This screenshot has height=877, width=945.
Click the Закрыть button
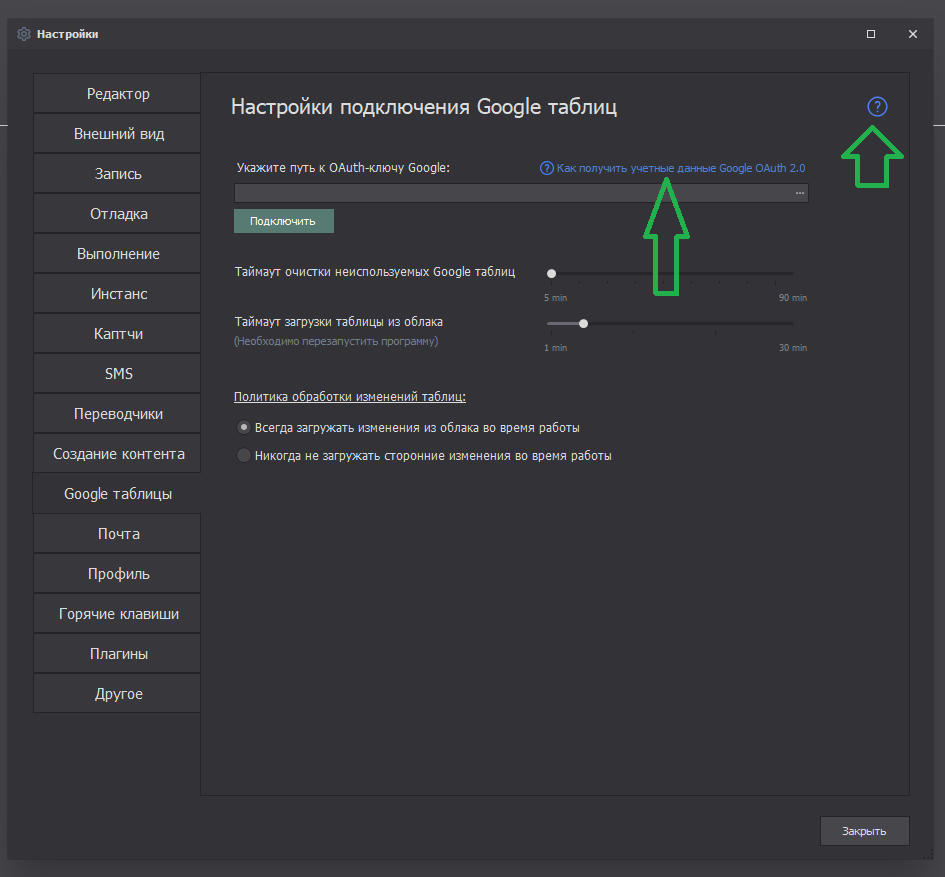[864, 831]
